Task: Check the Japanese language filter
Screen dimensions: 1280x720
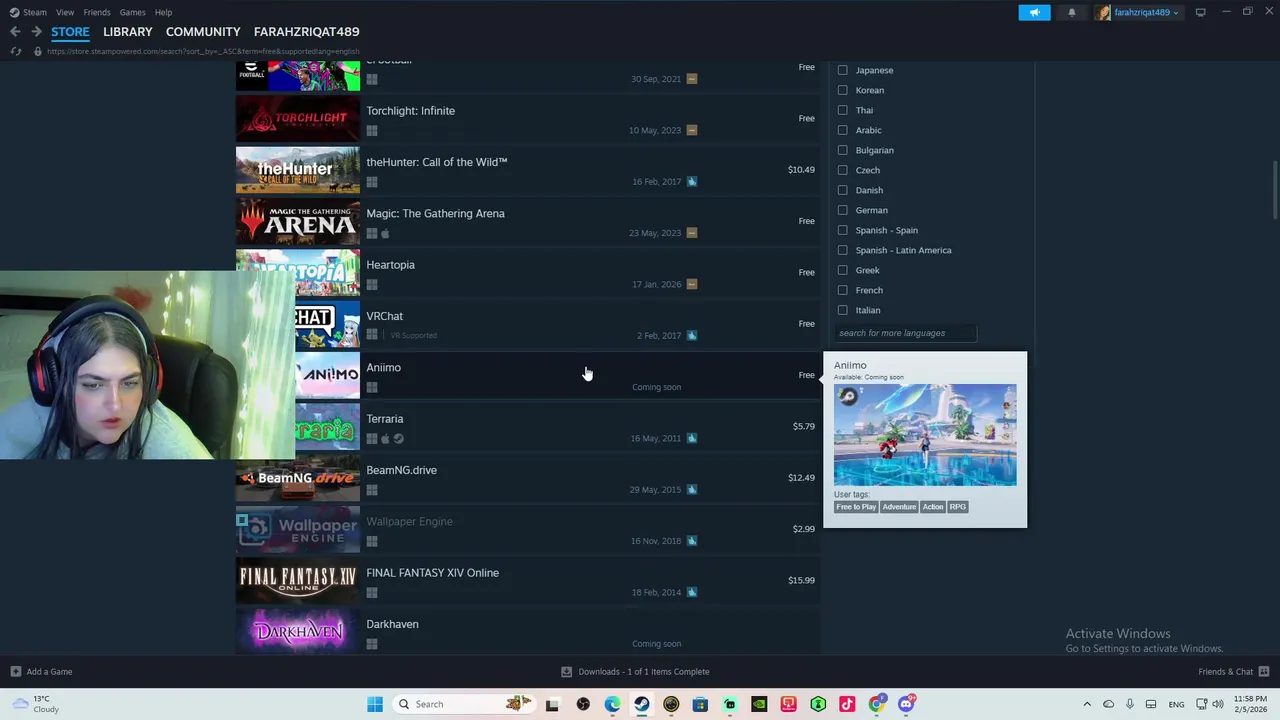Action: pos(842,70)
